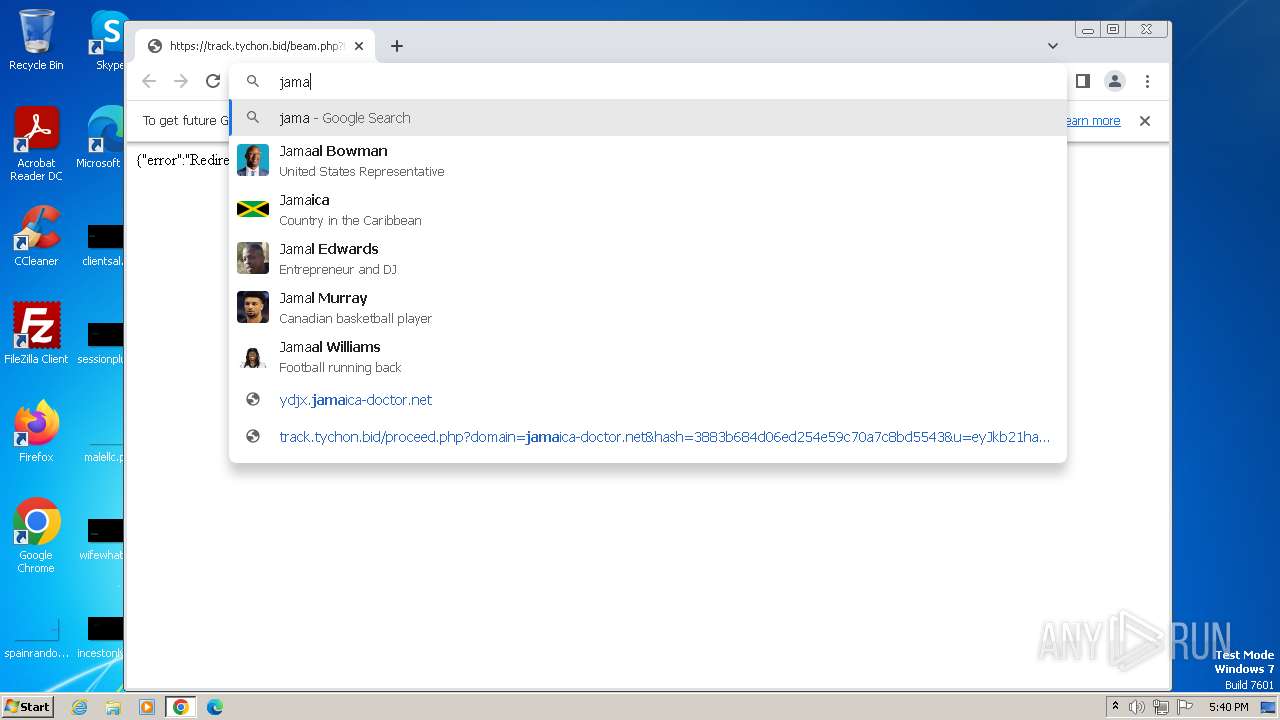Reload the page with the refresh icon
The image size is (1280, 720).
[x=212, y=81]
